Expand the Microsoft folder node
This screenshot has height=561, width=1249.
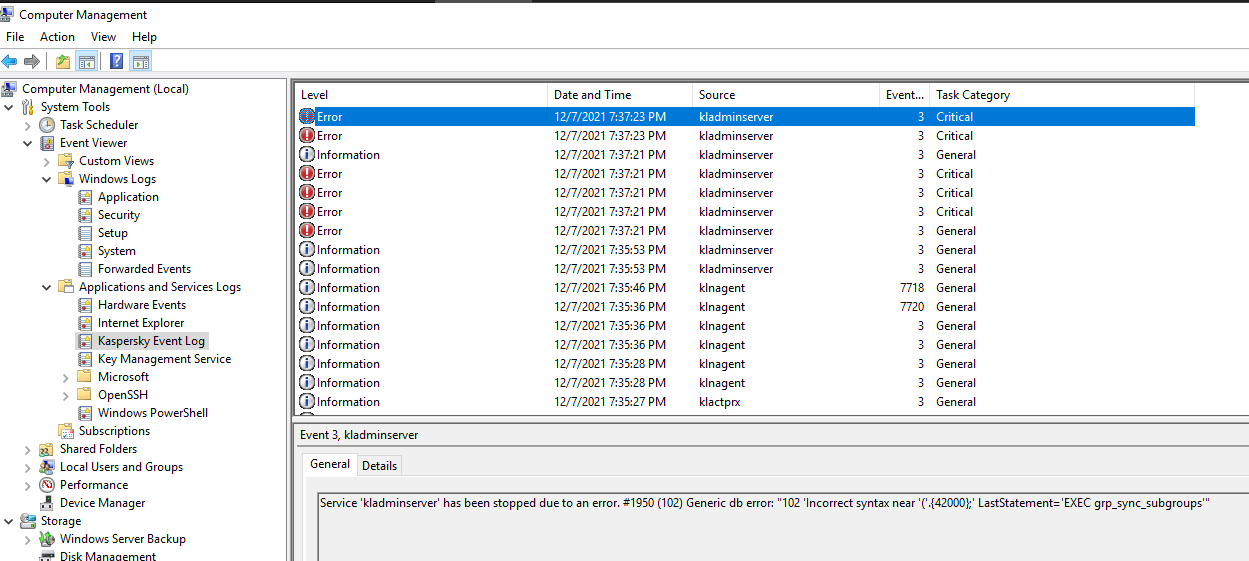pyautogui.click(x=66, y=377)
